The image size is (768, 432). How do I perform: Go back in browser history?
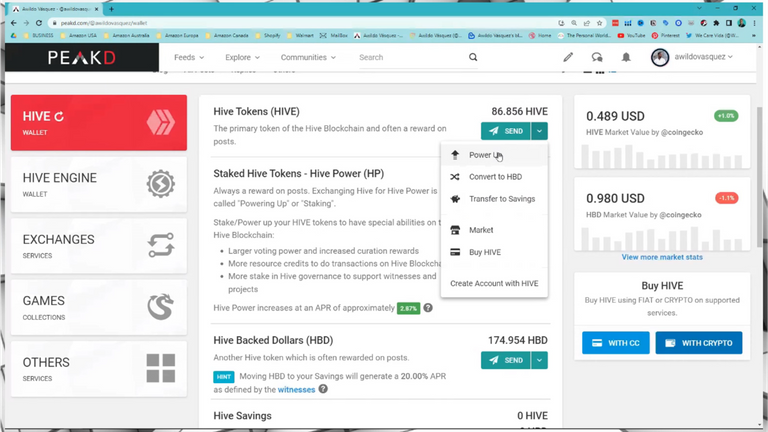14,23
